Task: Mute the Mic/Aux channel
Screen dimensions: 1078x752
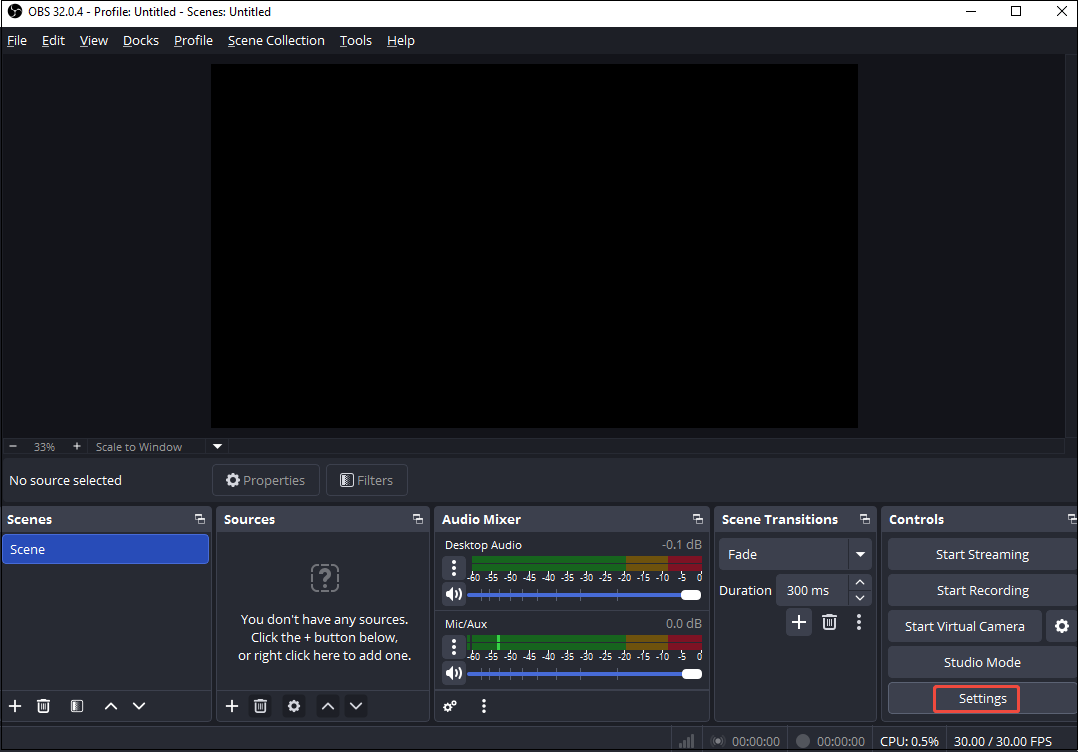Action: [x=454, y=673]
